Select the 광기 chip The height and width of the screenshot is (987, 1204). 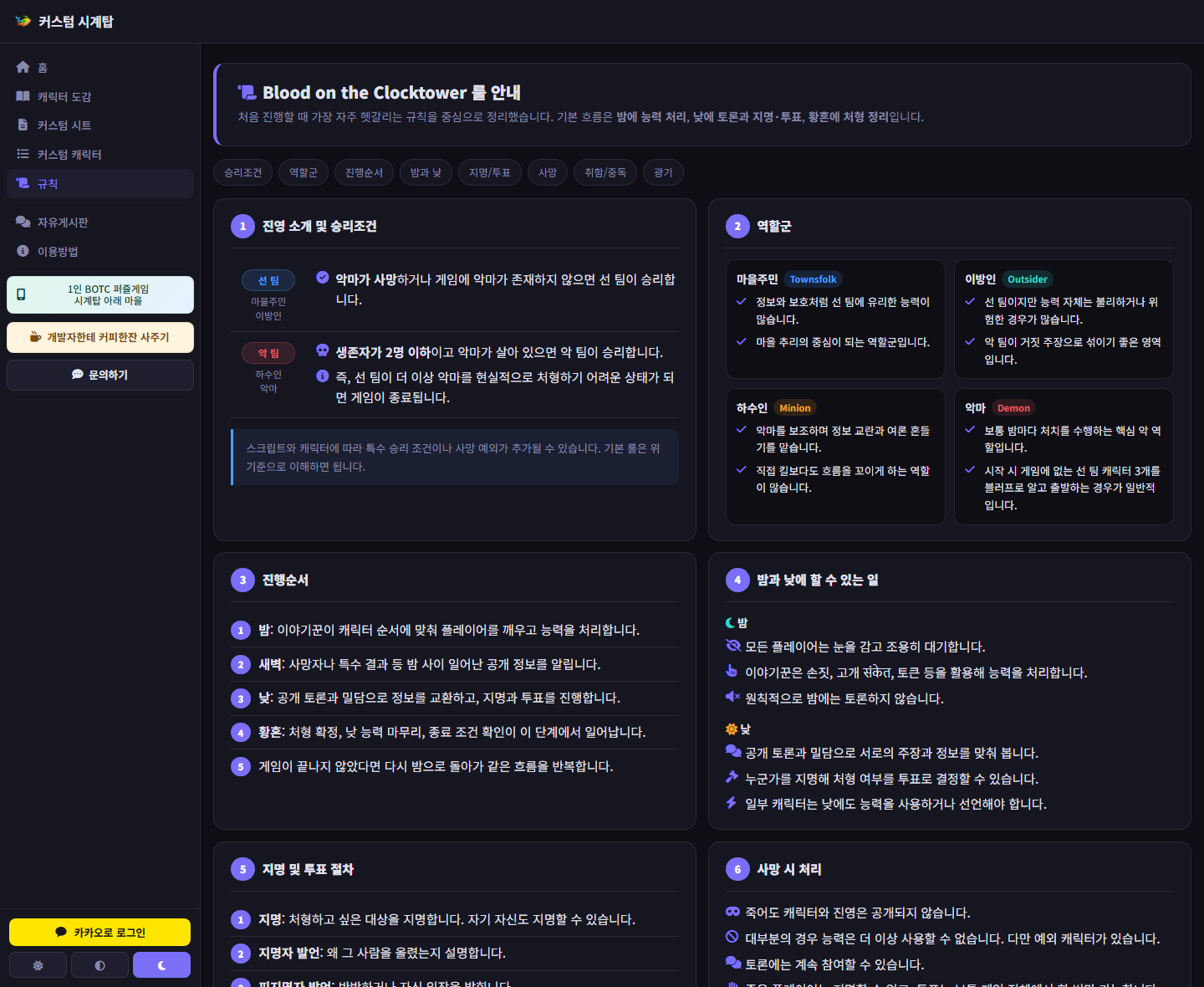pyautogui.click(x=663, y=172)
